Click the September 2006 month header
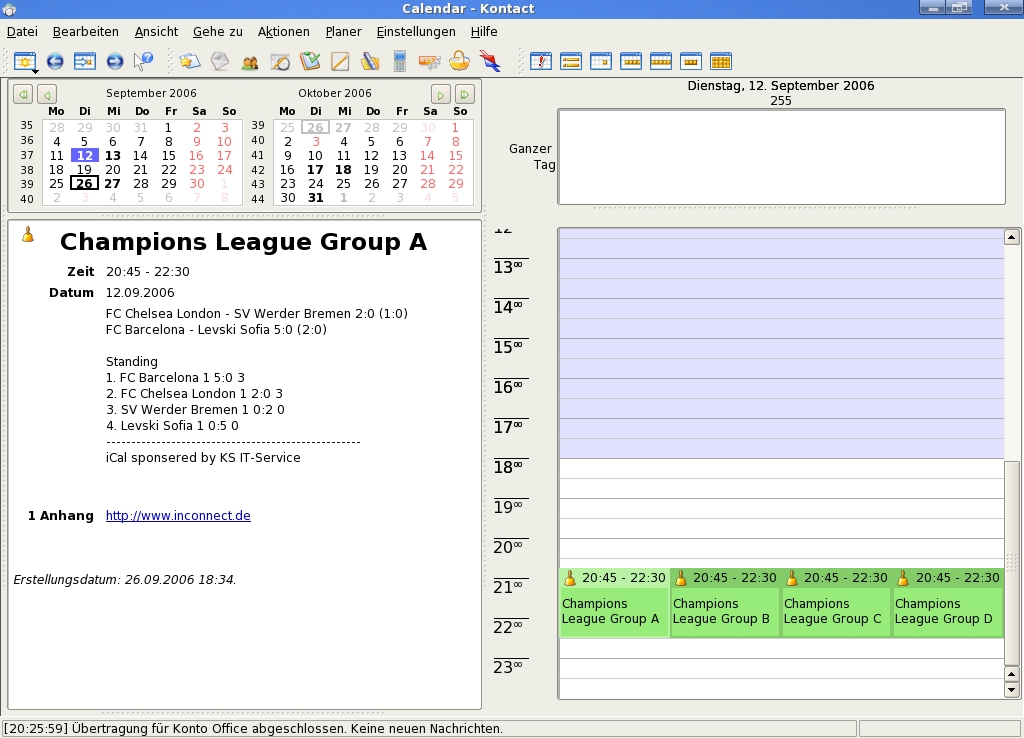 (151, 93)
